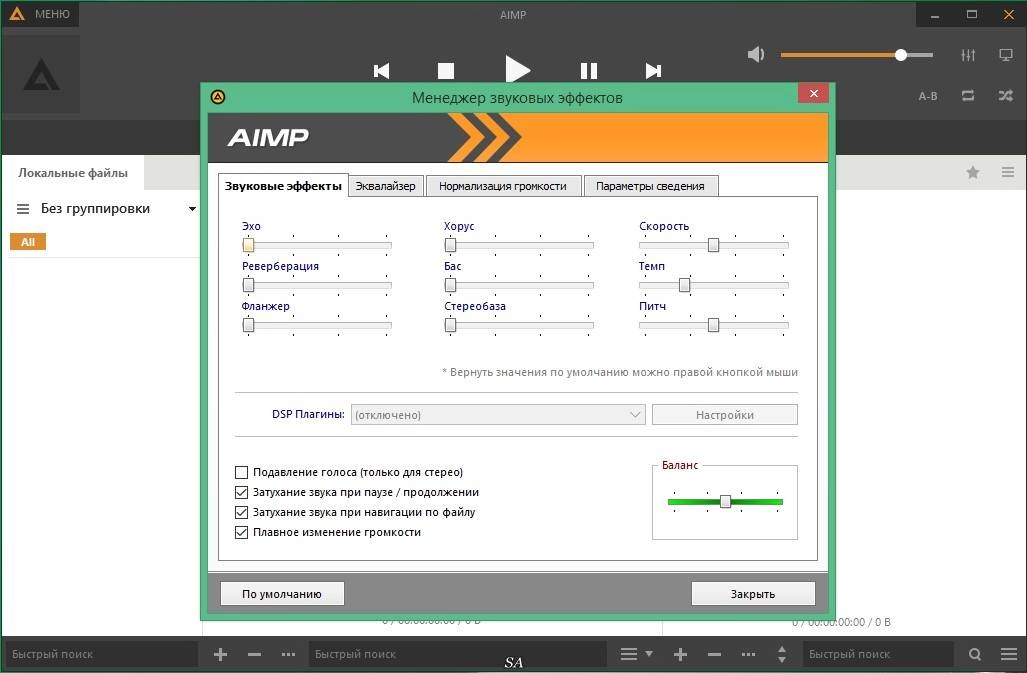1027x673 pixels.
Task: Open the bottom-right hamburger menu icon
Action: 1009,654
